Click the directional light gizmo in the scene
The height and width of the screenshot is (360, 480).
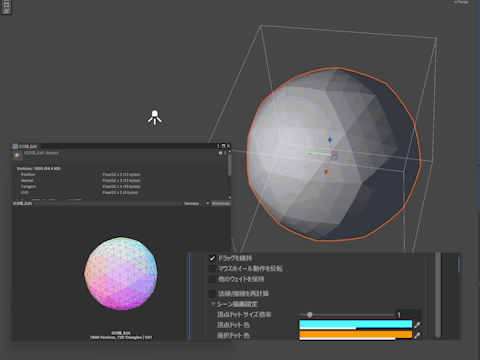pos(155,117)
